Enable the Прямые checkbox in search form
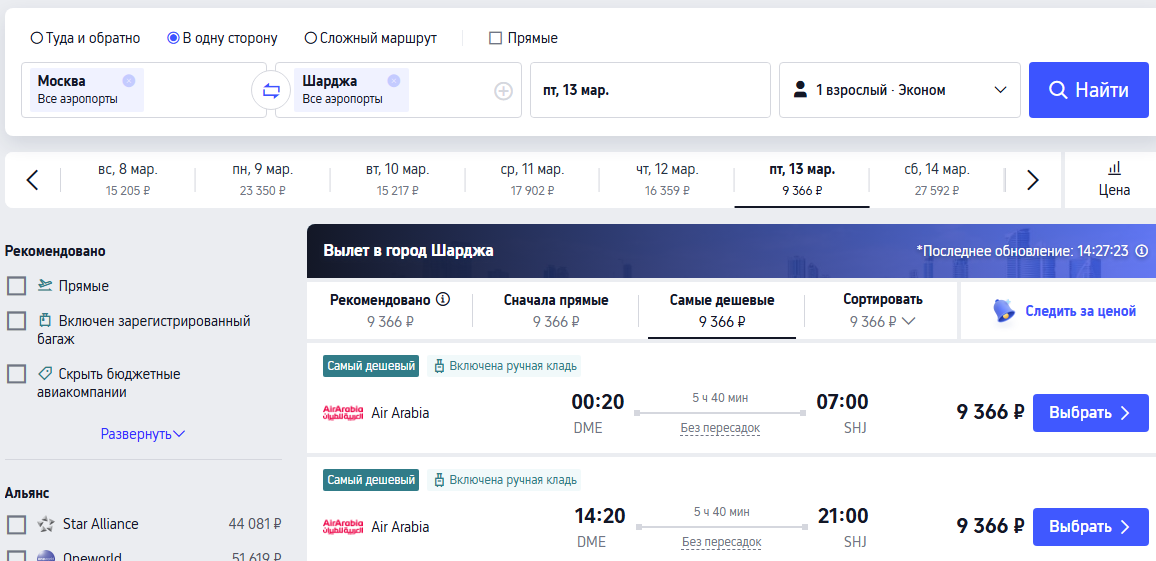 click(x=495, y=38)
